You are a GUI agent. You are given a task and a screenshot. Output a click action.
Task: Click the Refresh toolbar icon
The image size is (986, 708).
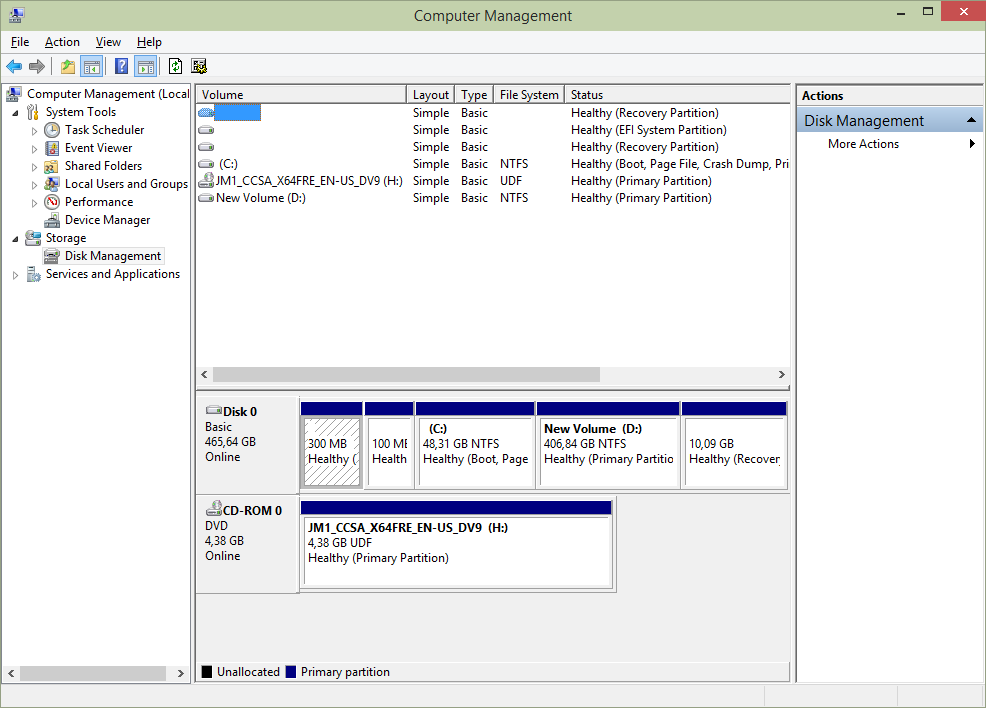[x=175, y=66]
